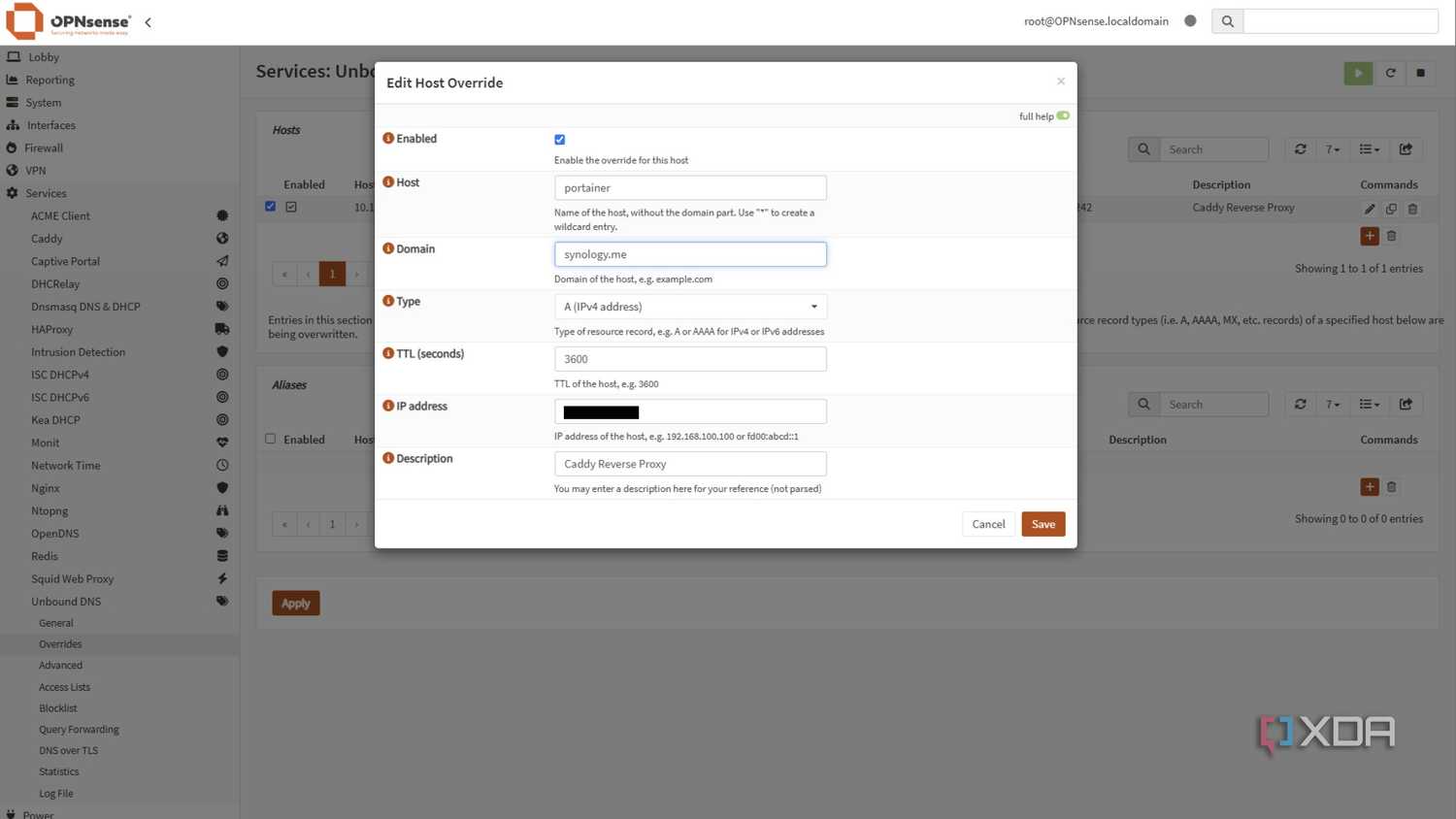Cancel the Edit Host Override dialog

pos(988,524)
